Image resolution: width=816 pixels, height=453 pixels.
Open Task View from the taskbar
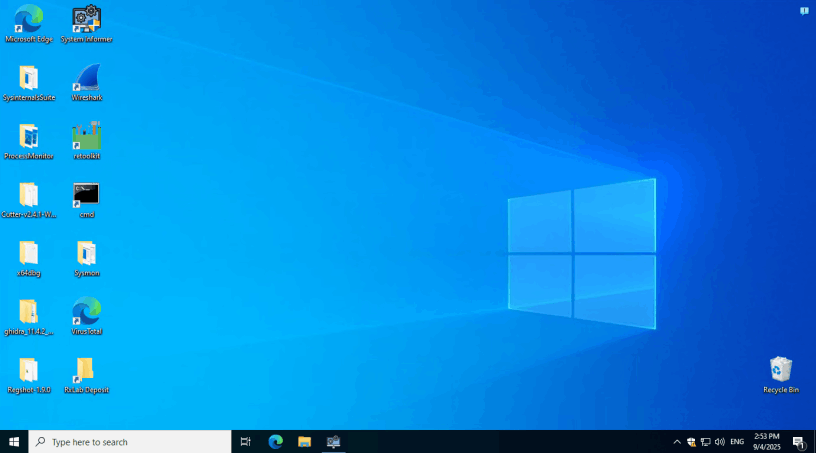click(245, 442)
